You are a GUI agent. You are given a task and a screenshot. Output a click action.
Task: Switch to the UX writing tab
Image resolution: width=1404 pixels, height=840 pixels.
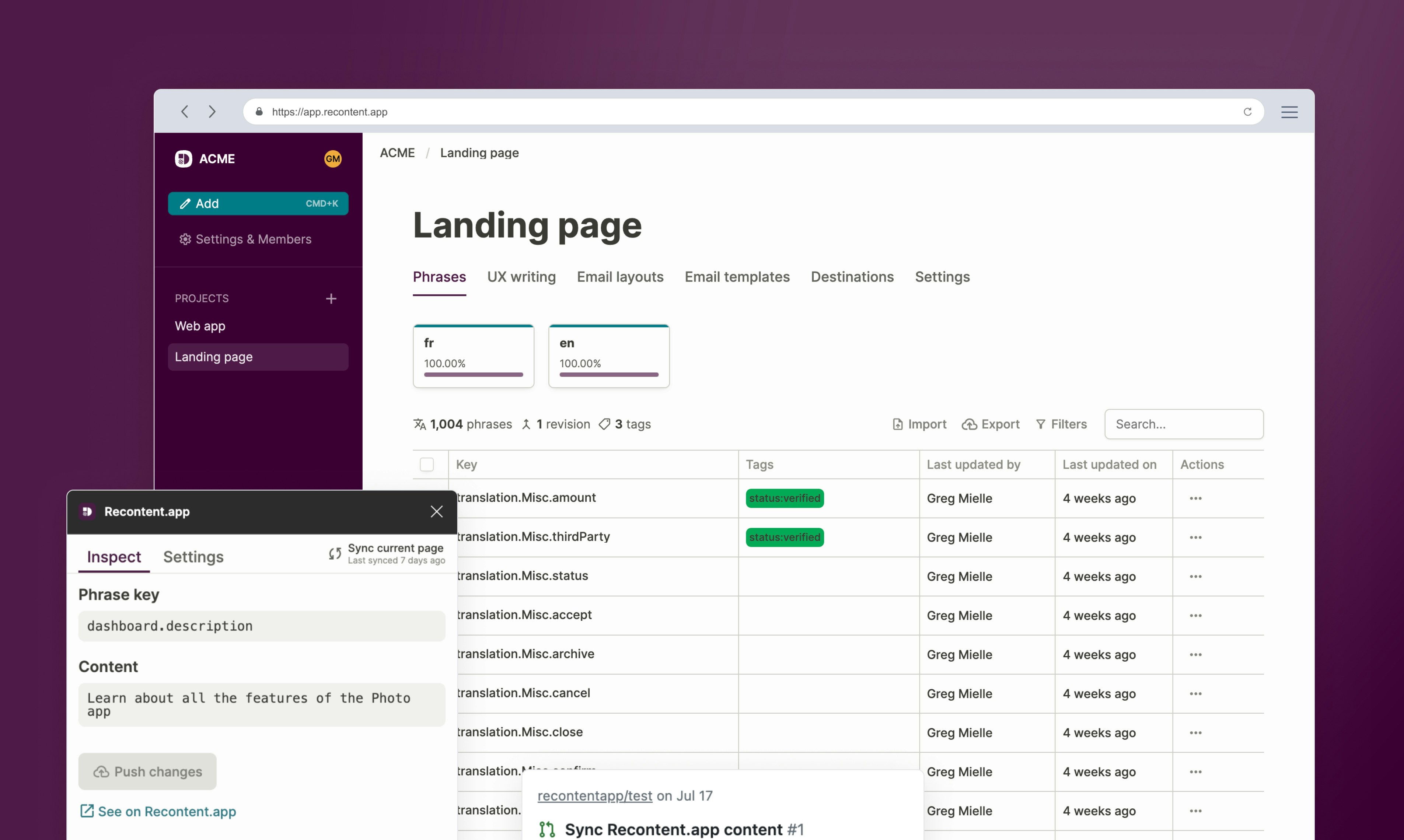pos(521,277)
